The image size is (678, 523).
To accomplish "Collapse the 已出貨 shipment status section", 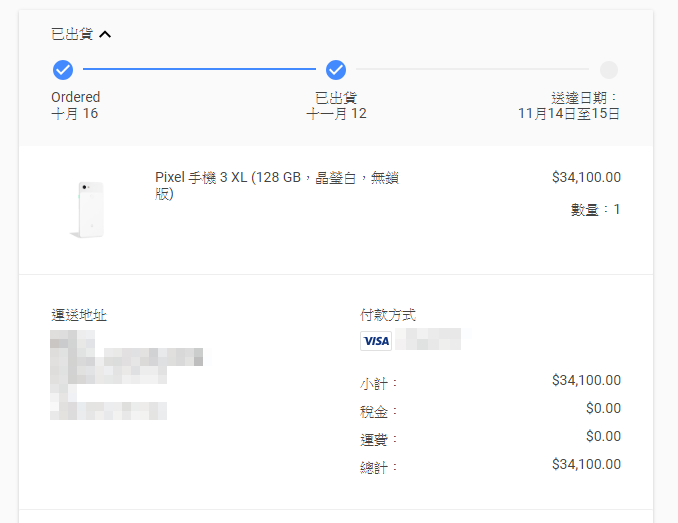I will [x=105, y=34].
